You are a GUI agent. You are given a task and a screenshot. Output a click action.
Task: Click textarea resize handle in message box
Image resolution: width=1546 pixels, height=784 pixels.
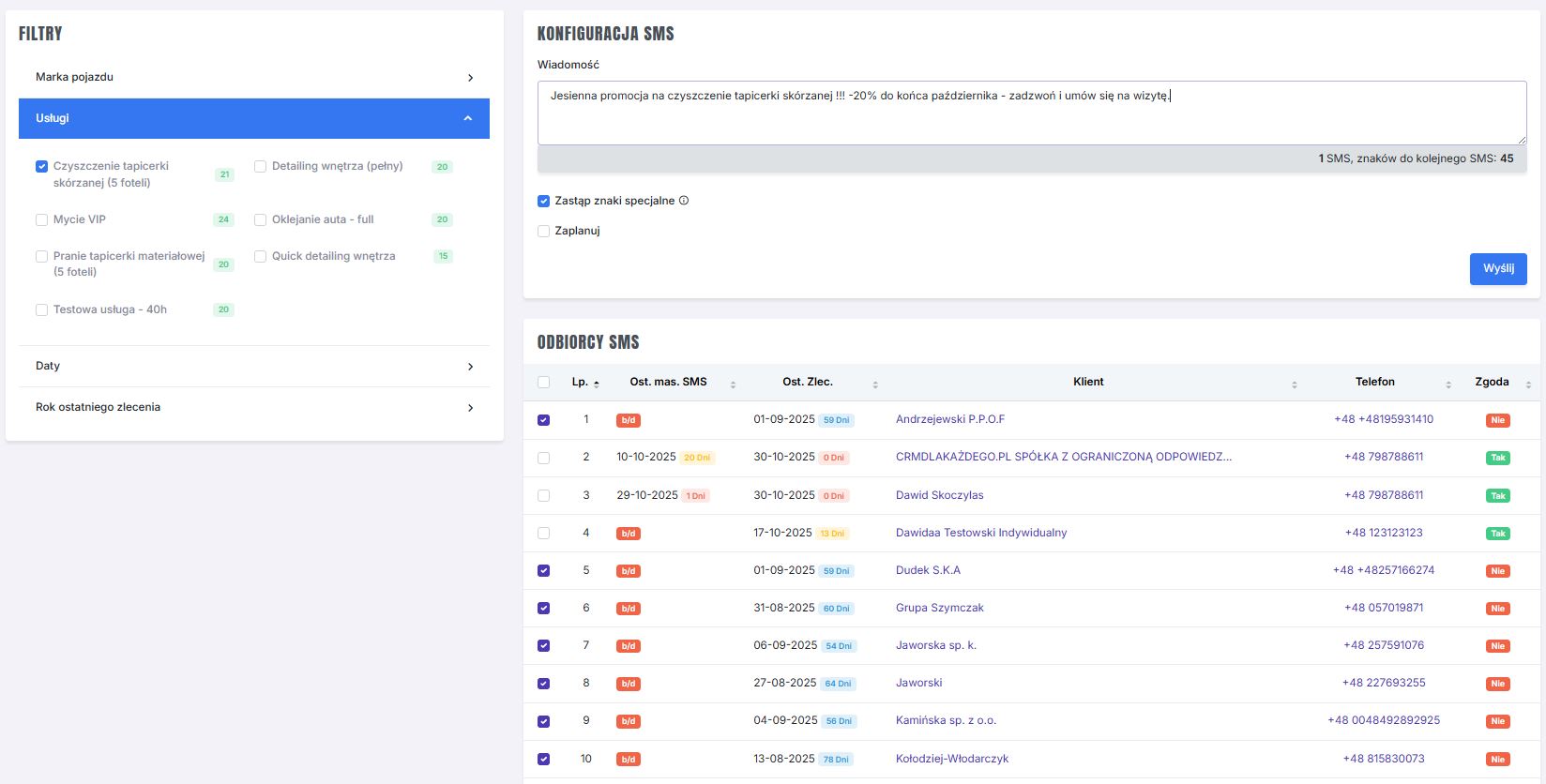click(x=1521, y=139)
